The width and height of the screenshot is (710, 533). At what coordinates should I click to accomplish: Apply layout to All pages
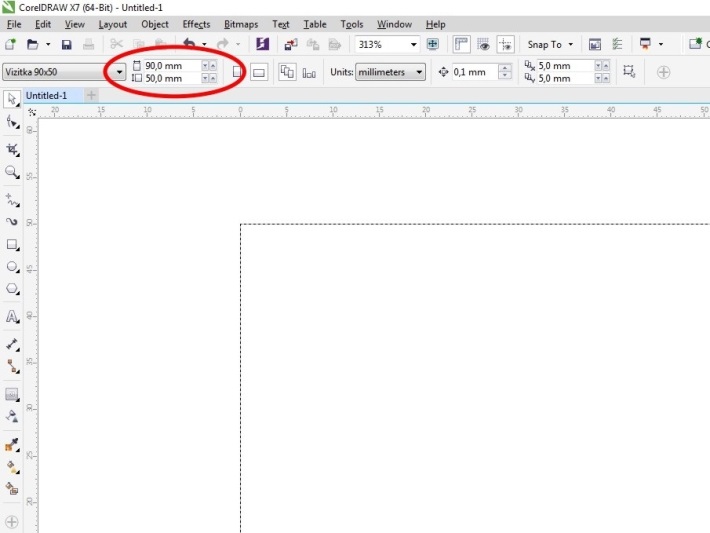(287, 72)
